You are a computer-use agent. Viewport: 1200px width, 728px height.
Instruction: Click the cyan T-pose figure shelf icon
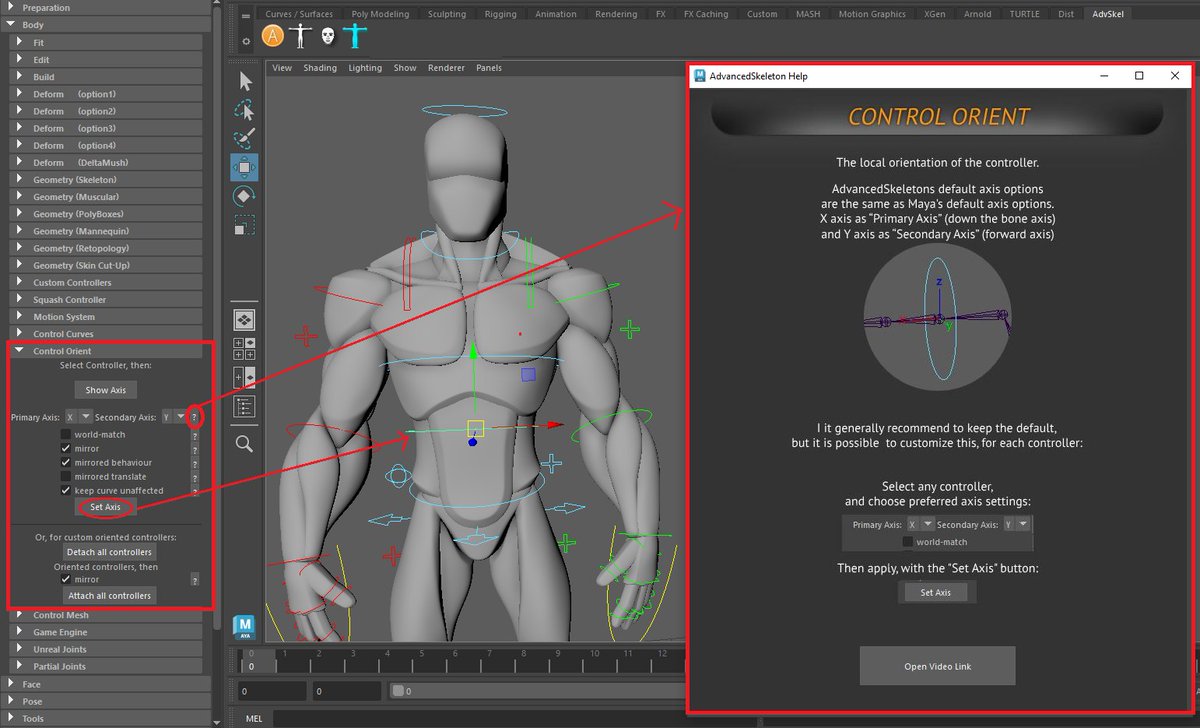coord(354,36)
